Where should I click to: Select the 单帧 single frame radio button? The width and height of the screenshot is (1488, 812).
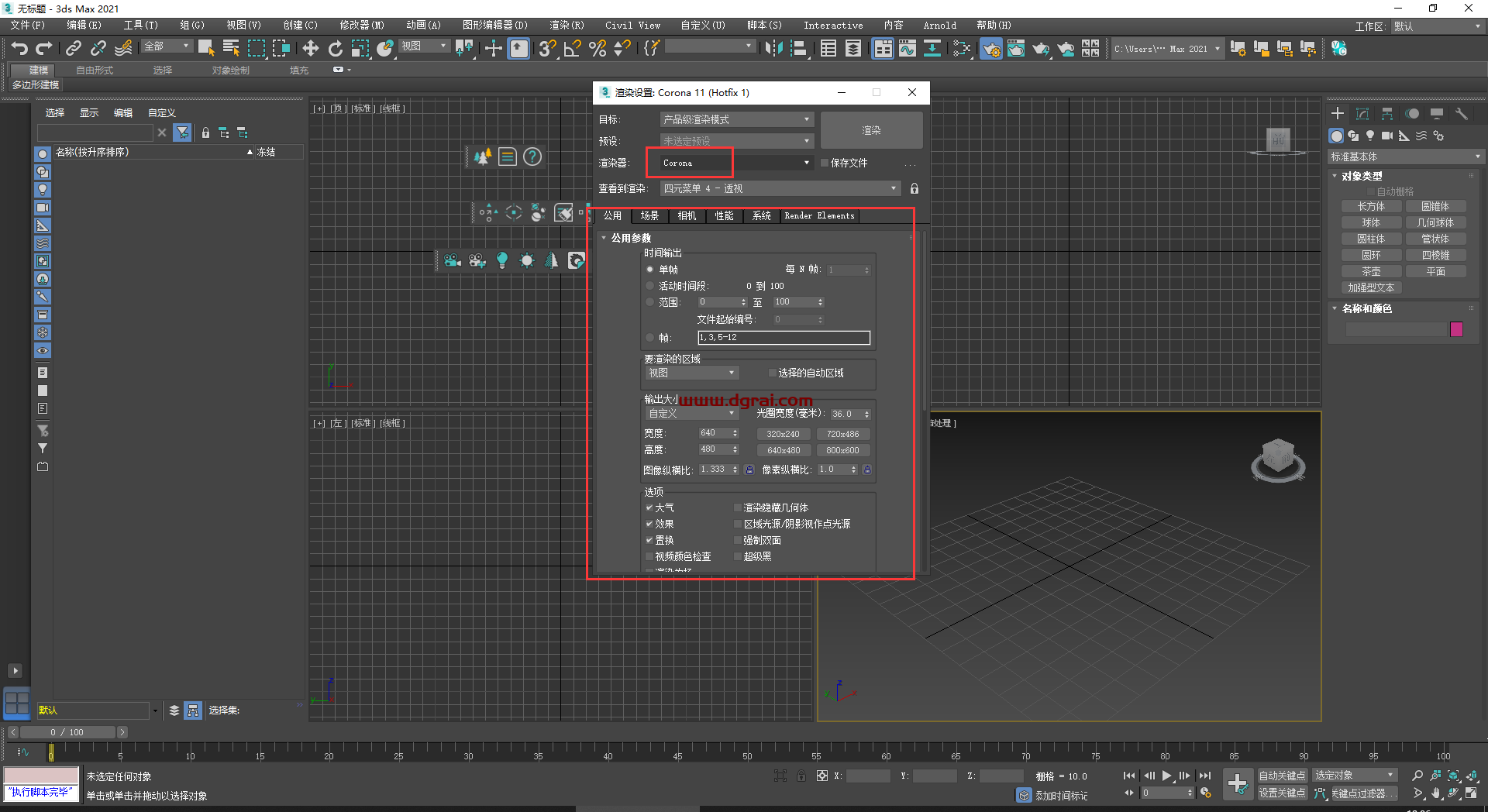pyautogui.click(x=649, y=270)
